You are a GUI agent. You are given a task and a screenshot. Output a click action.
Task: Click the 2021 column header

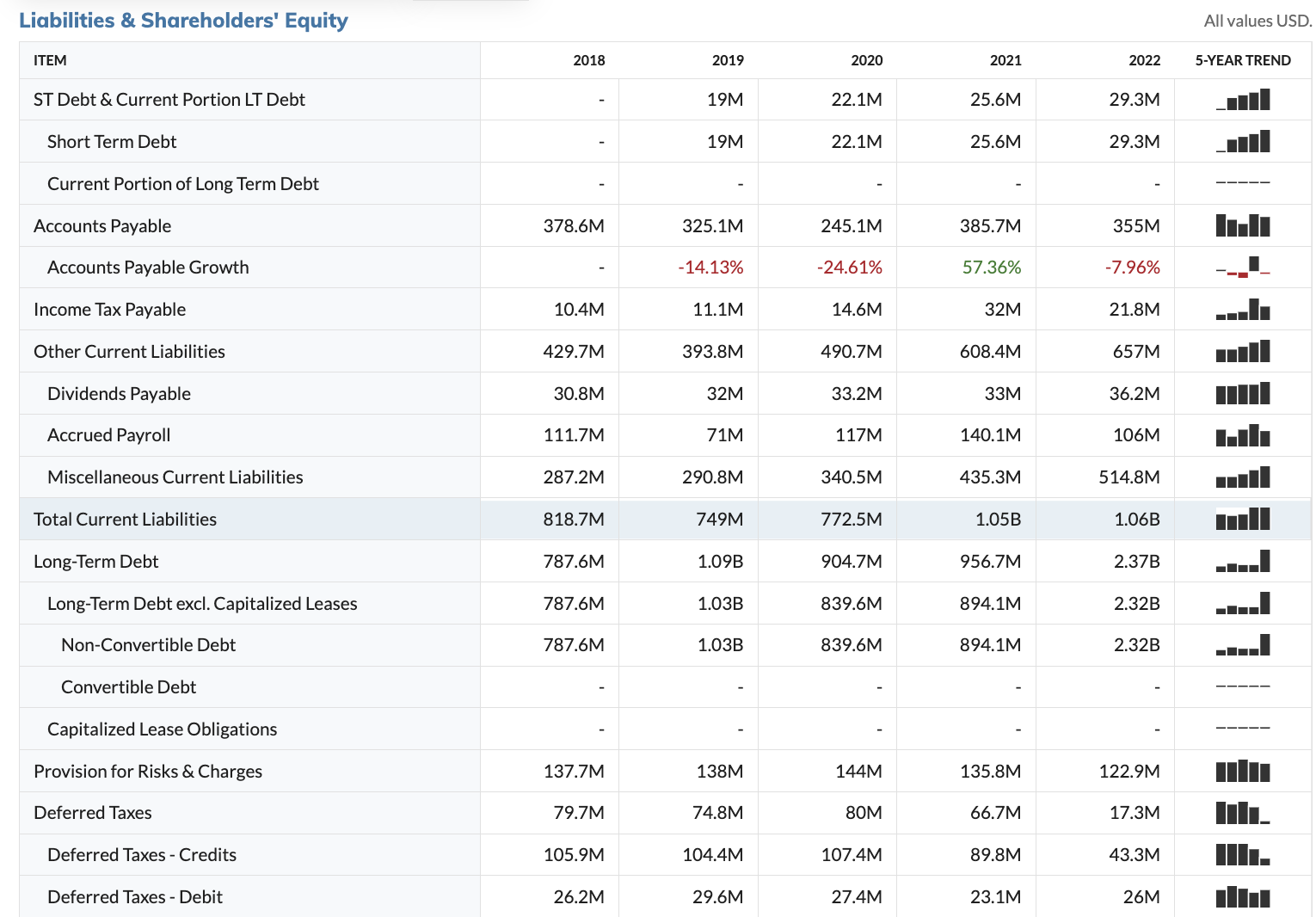[1005, 60]
